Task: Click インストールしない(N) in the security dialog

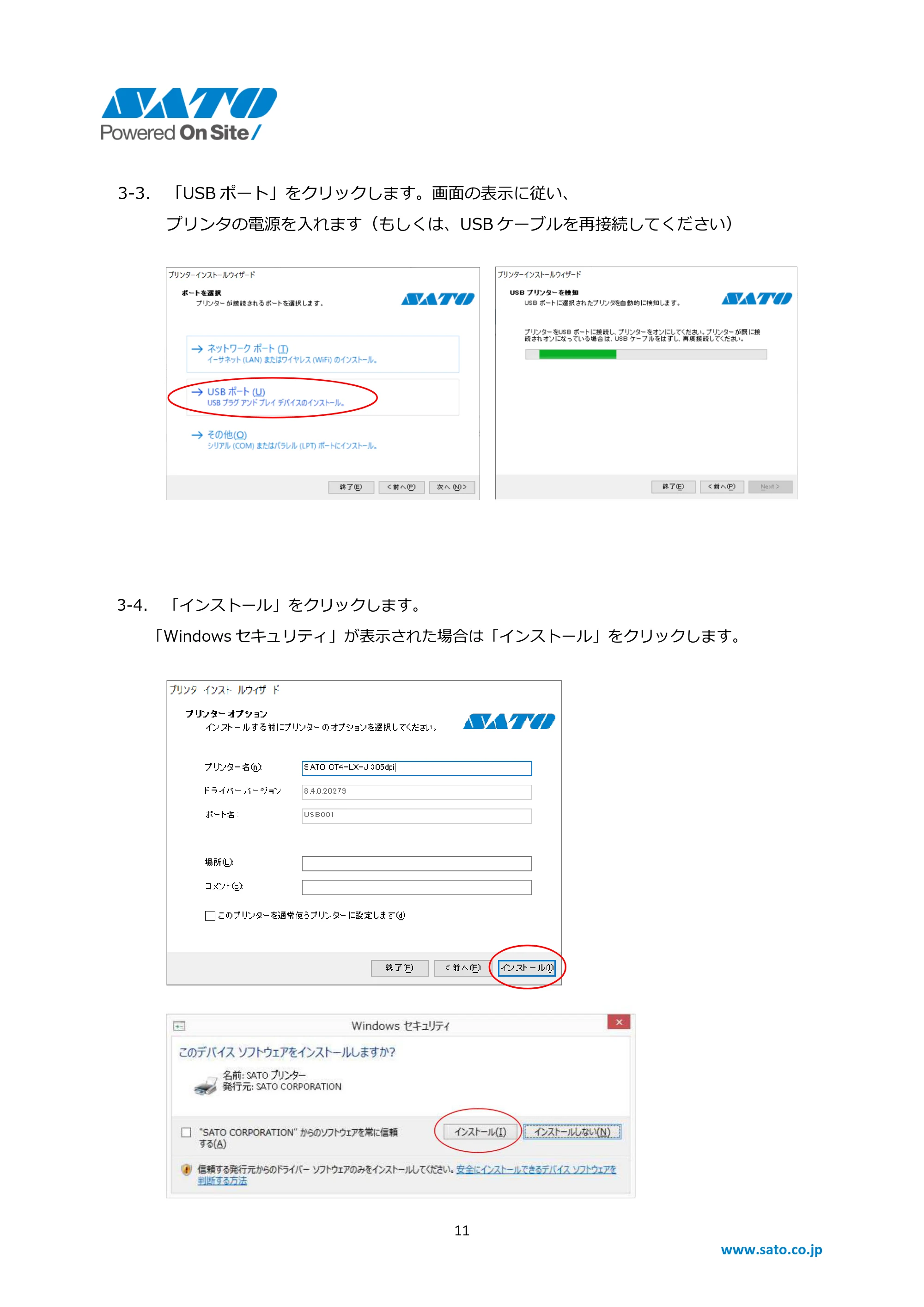Action: point(572,1132)
